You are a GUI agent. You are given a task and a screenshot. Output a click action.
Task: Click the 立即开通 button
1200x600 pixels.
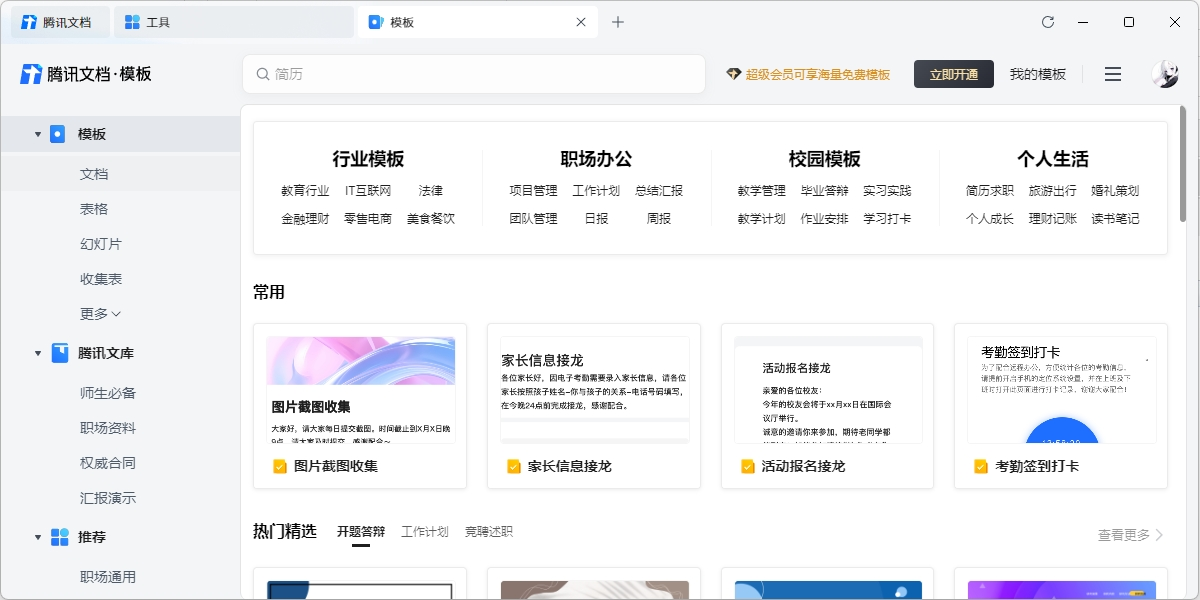[x=953, y=74]
